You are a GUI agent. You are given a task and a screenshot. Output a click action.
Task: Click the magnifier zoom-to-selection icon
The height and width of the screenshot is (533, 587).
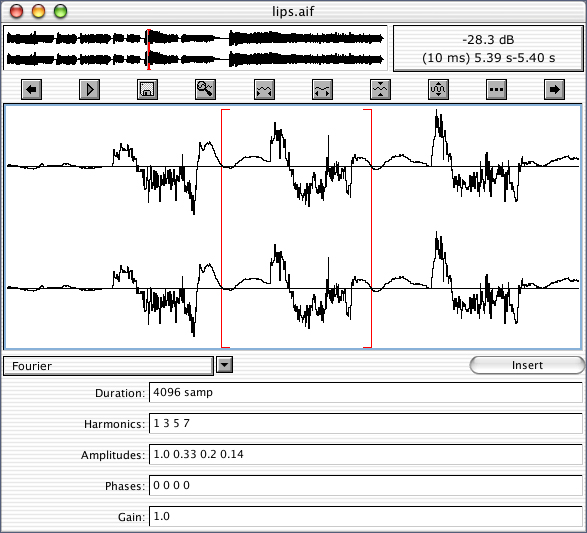[206, 89]
